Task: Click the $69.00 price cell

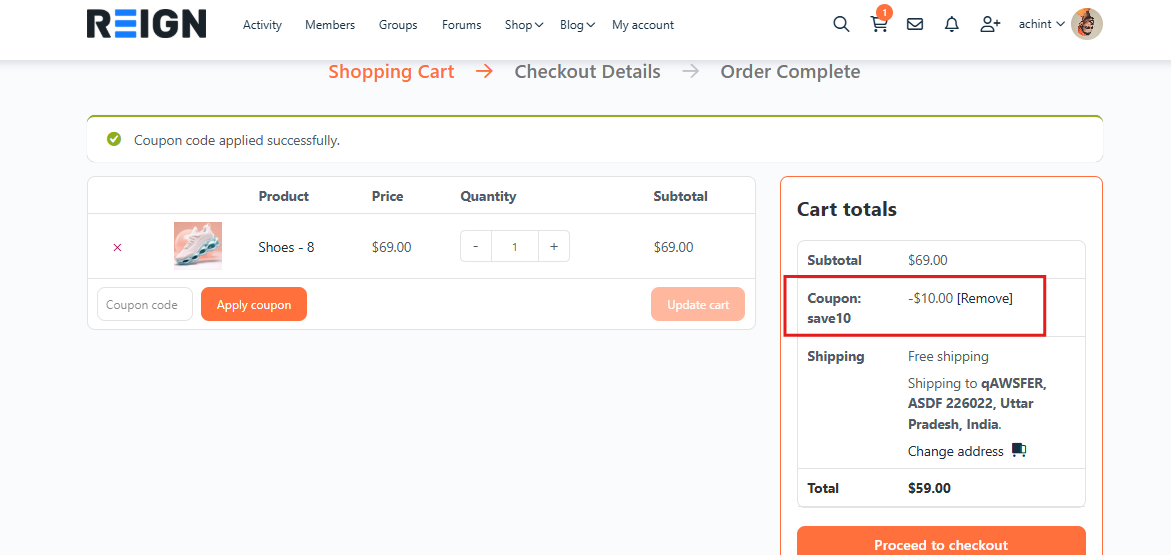Action: point(391,247)
